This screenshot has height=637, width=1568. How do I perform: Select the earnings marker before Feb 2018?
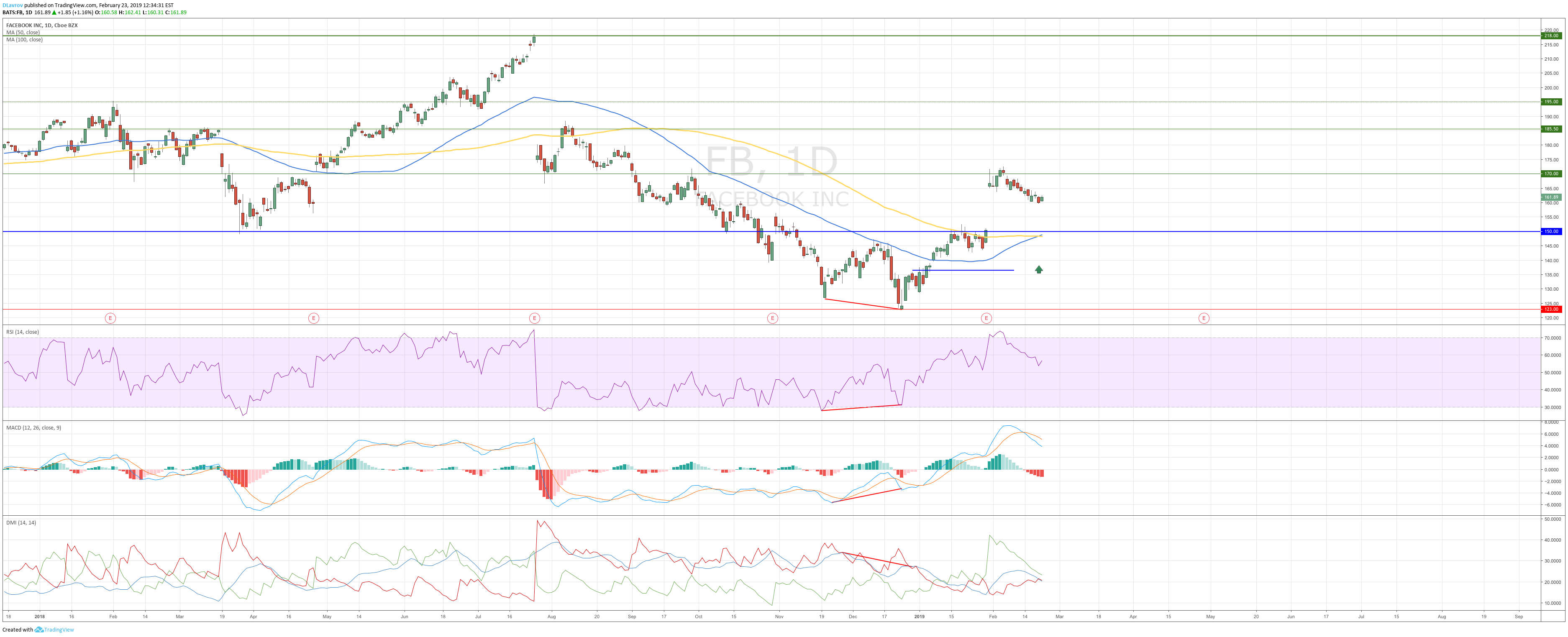[110, 318]
